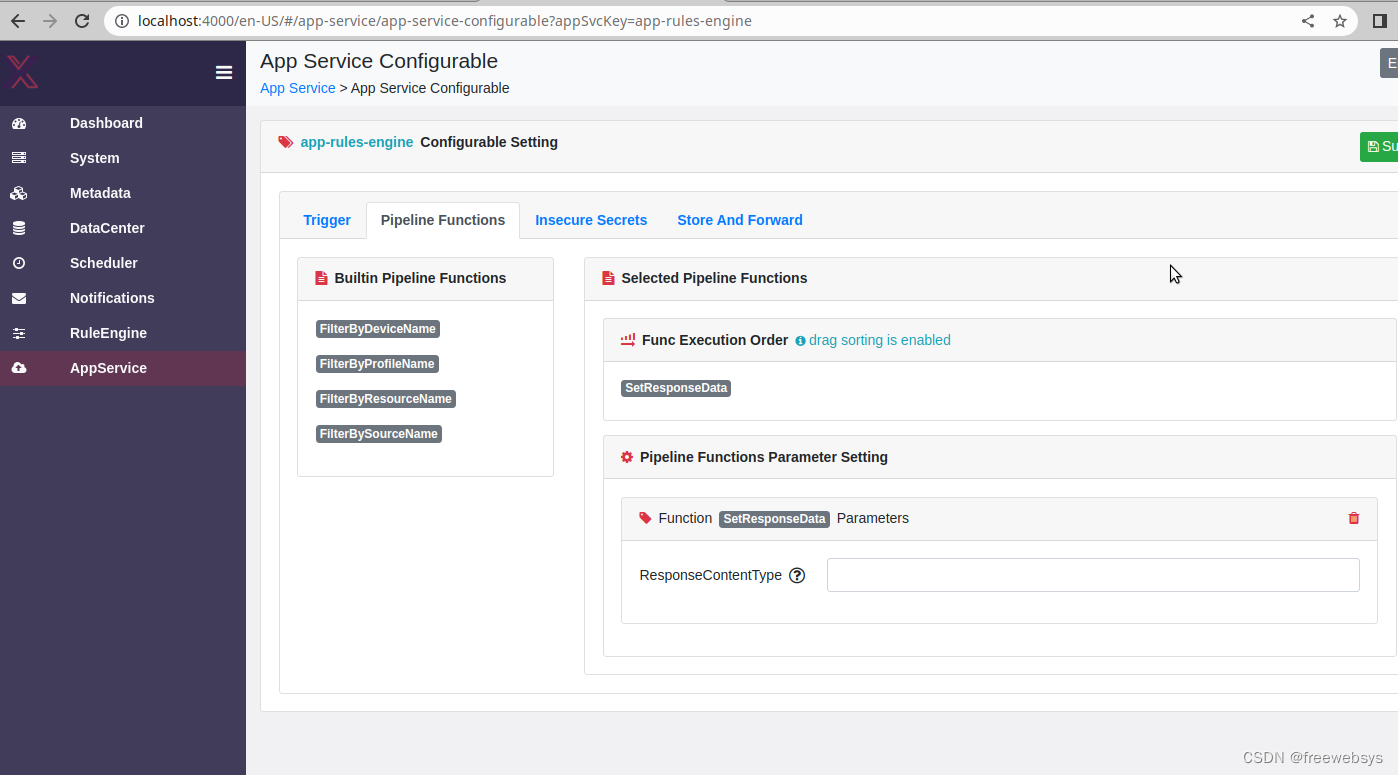1398x775 pixels.
Task: Click the document icon beside Selected Pipeline Functions
Action: [x=608, y=278]
